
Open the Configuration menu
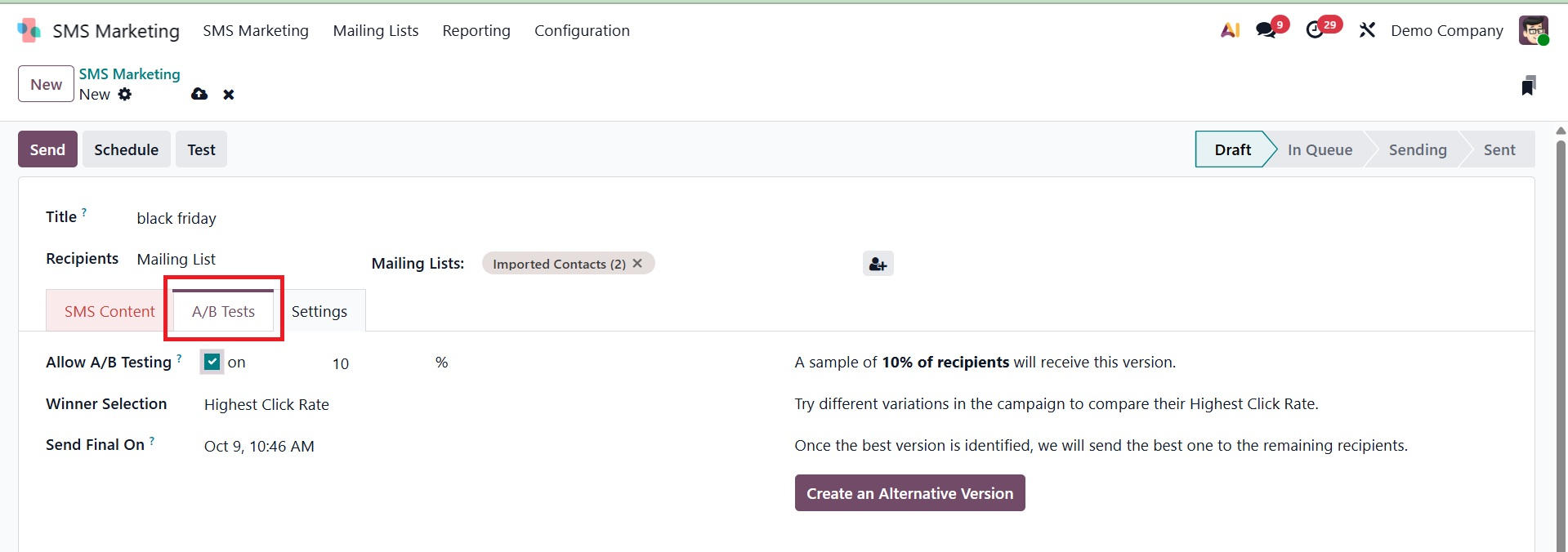point(582,30)
